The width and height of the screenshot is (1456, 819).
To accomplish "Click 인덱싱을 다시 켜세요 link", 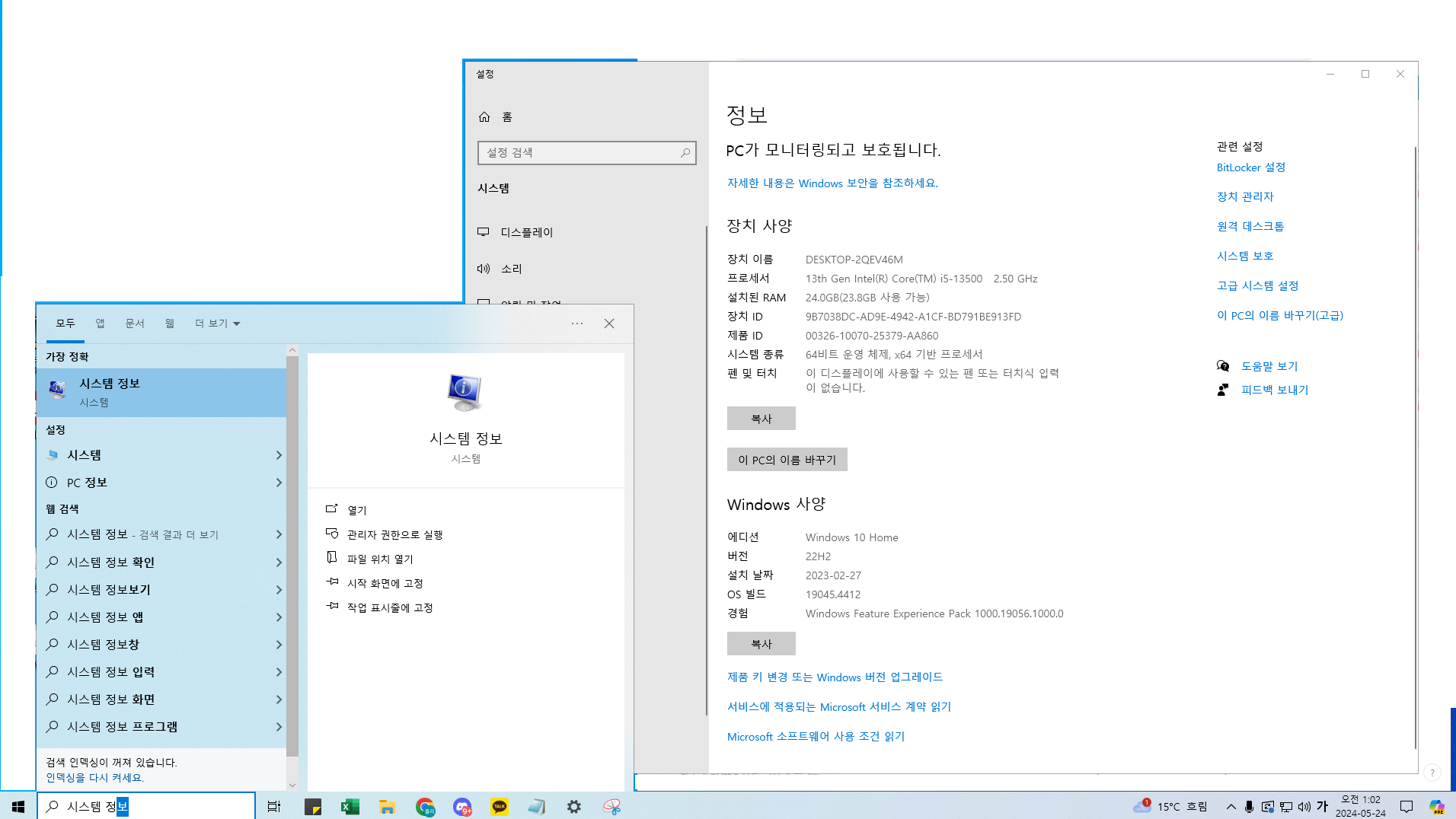I will (x=94, y=777).
